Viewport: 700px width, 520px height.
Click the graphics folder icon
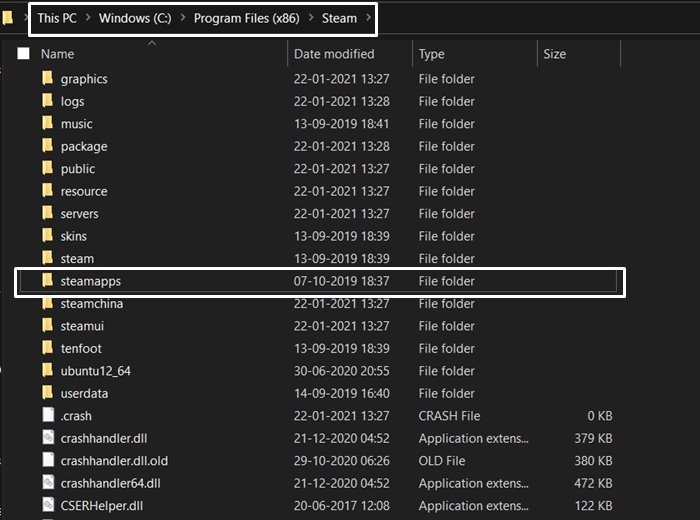click(x=47, y=78)
